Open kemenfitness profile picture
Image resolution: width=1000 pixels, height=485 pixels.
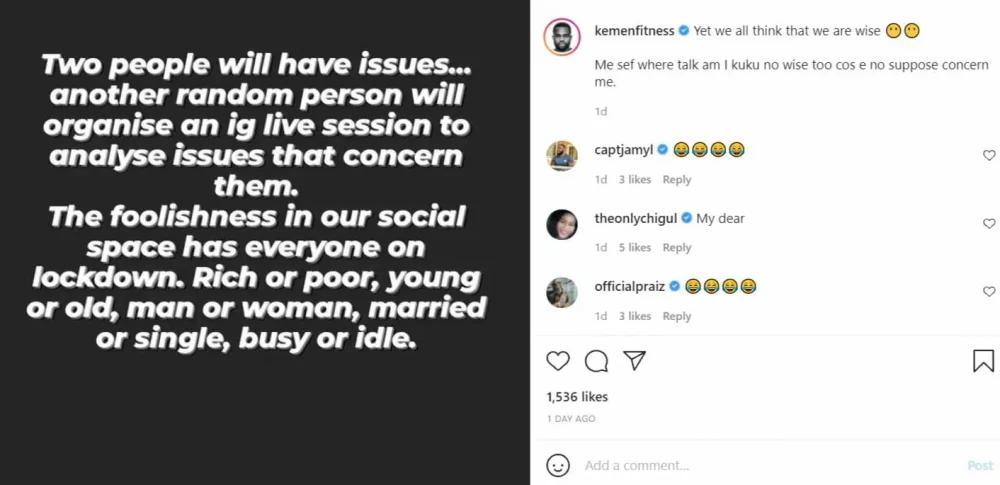click(562, 37)
